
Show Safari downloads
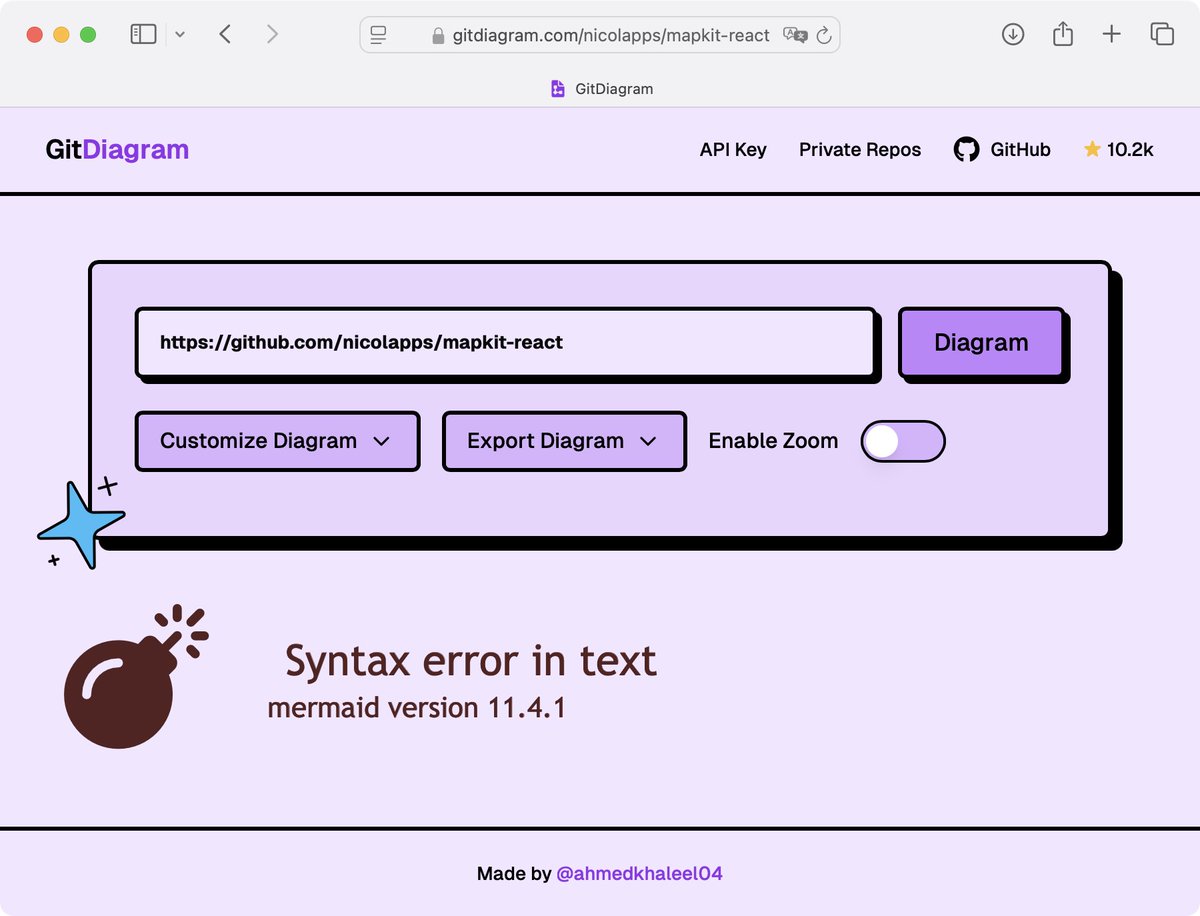[x=1013, y=34]
